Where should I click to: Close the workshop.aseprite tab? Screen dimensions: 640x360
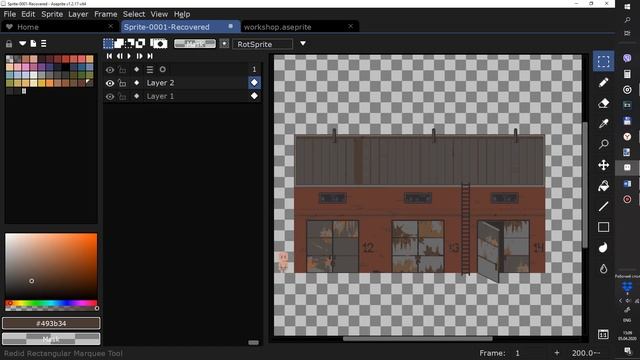pyautogui.click(x=351, y=26)
